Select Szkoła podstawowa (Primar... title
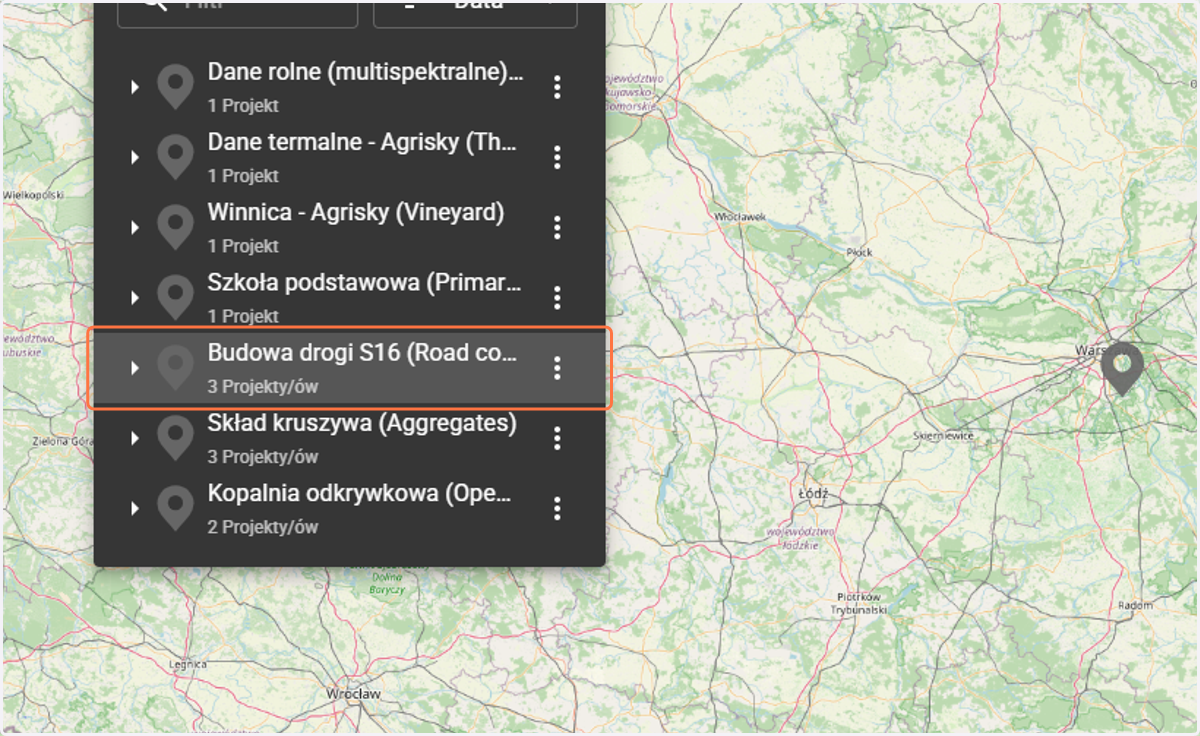Viewport: 1200px width, 736px height. point(365,282)
